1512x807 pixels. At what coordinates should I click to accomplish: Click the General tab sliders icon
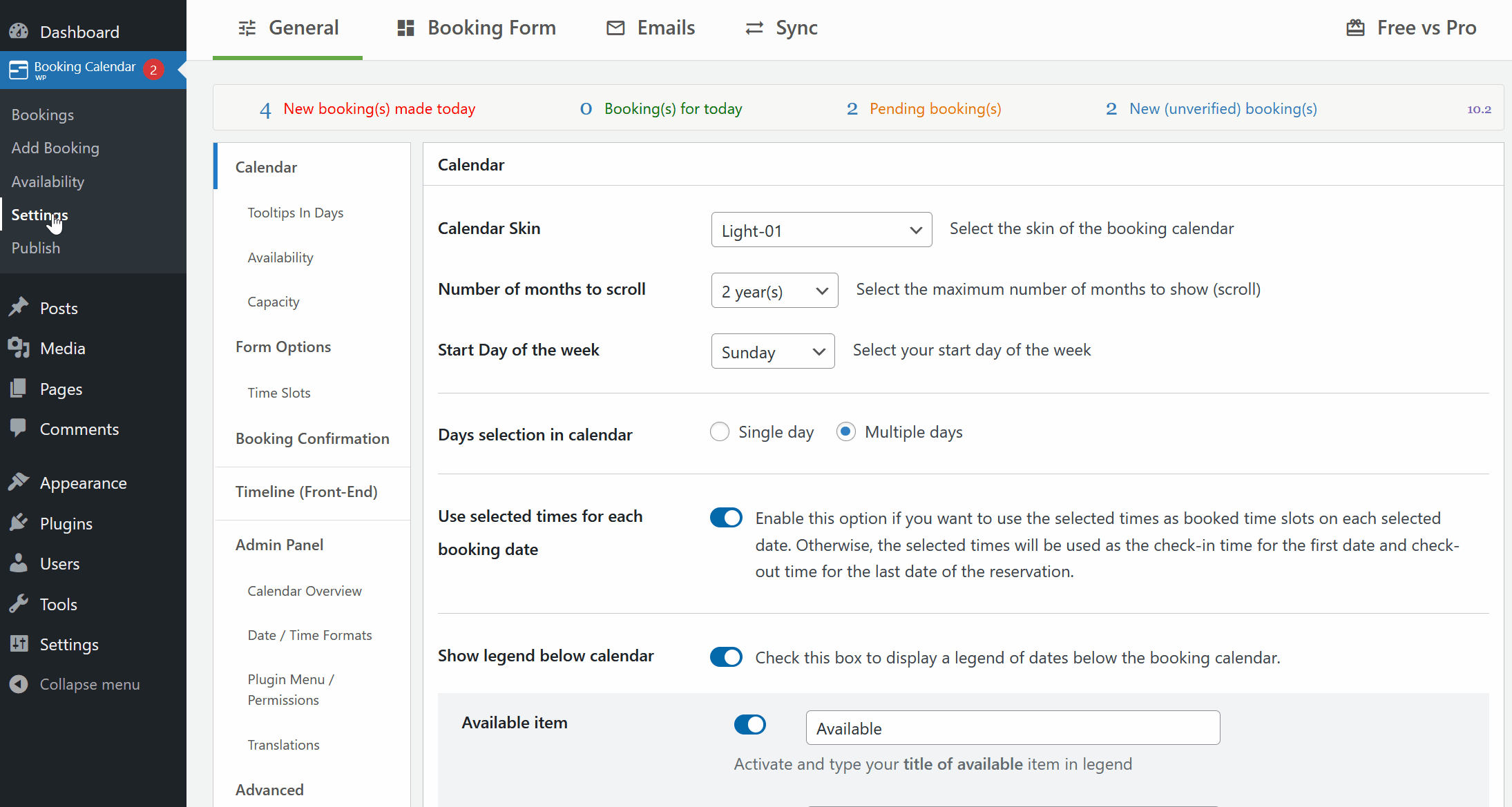247,28
